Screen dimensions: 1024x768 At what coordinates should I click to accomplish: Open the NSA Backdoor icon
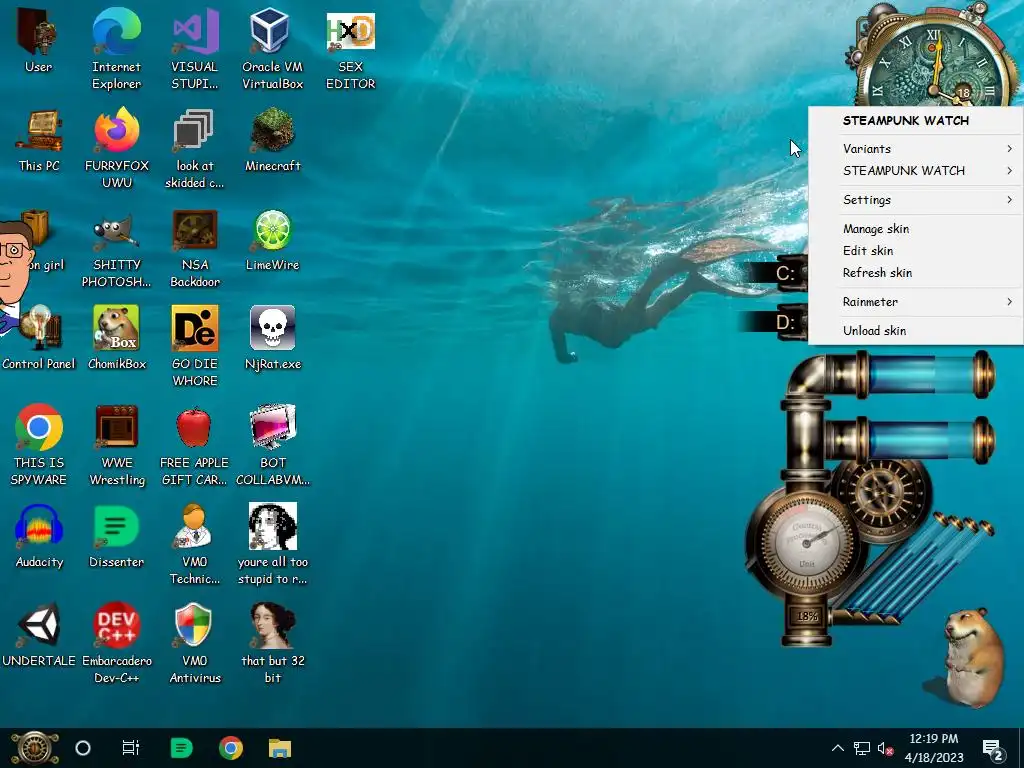[x=195, y=231]
